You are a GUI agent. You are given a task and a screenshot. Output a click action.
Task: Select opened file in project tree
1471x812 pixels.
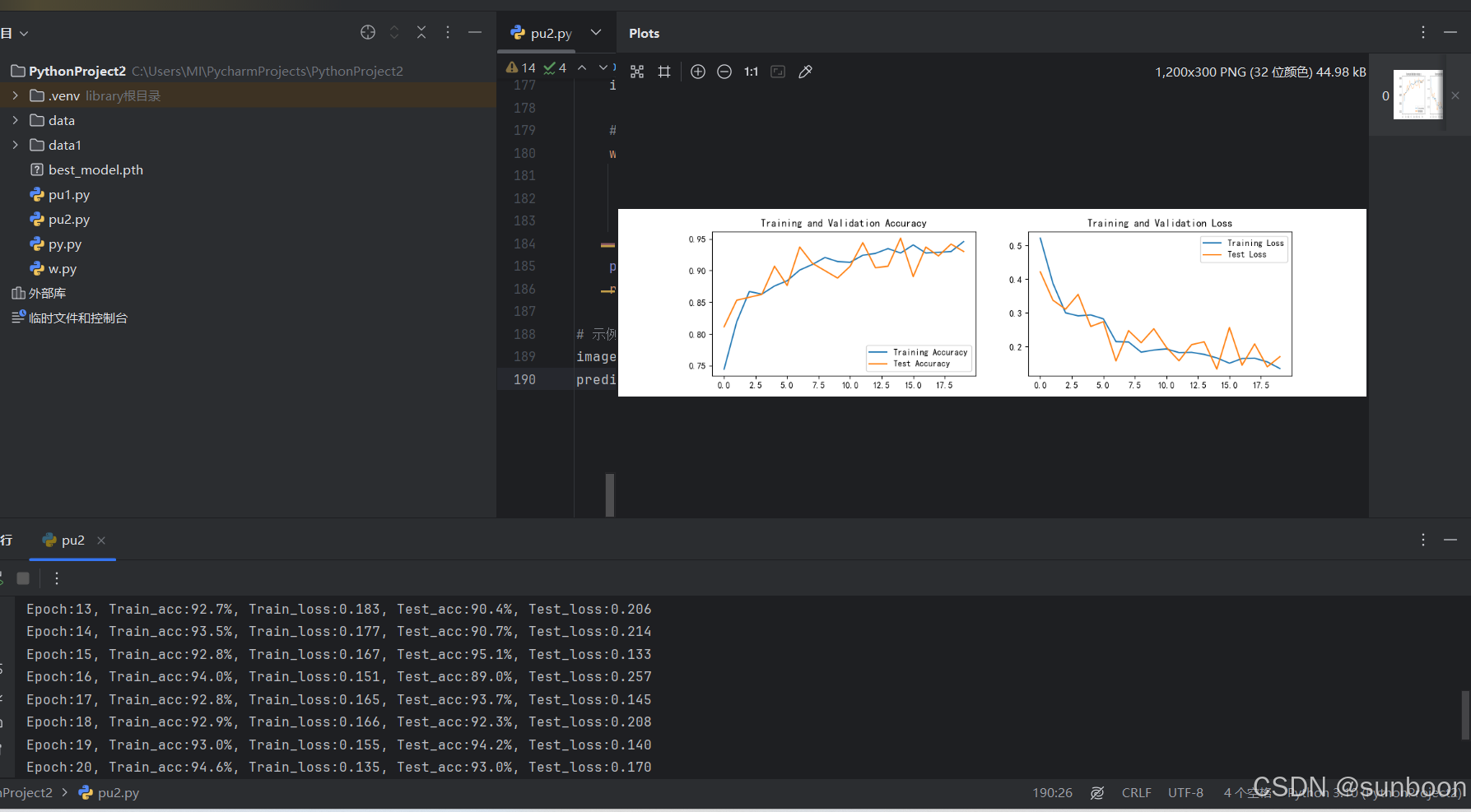pos(367,32)
